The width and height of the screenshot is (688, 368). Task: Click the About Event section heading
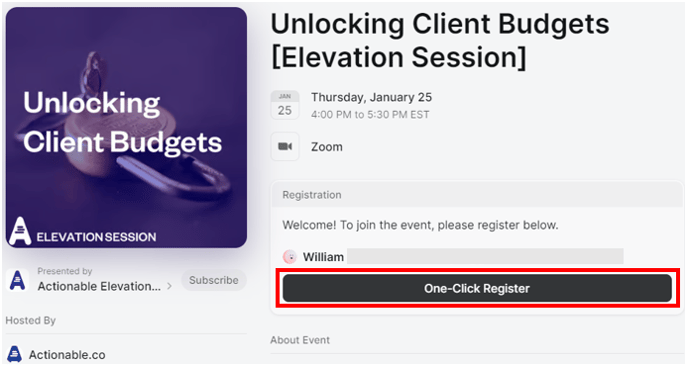click(300, 340)
